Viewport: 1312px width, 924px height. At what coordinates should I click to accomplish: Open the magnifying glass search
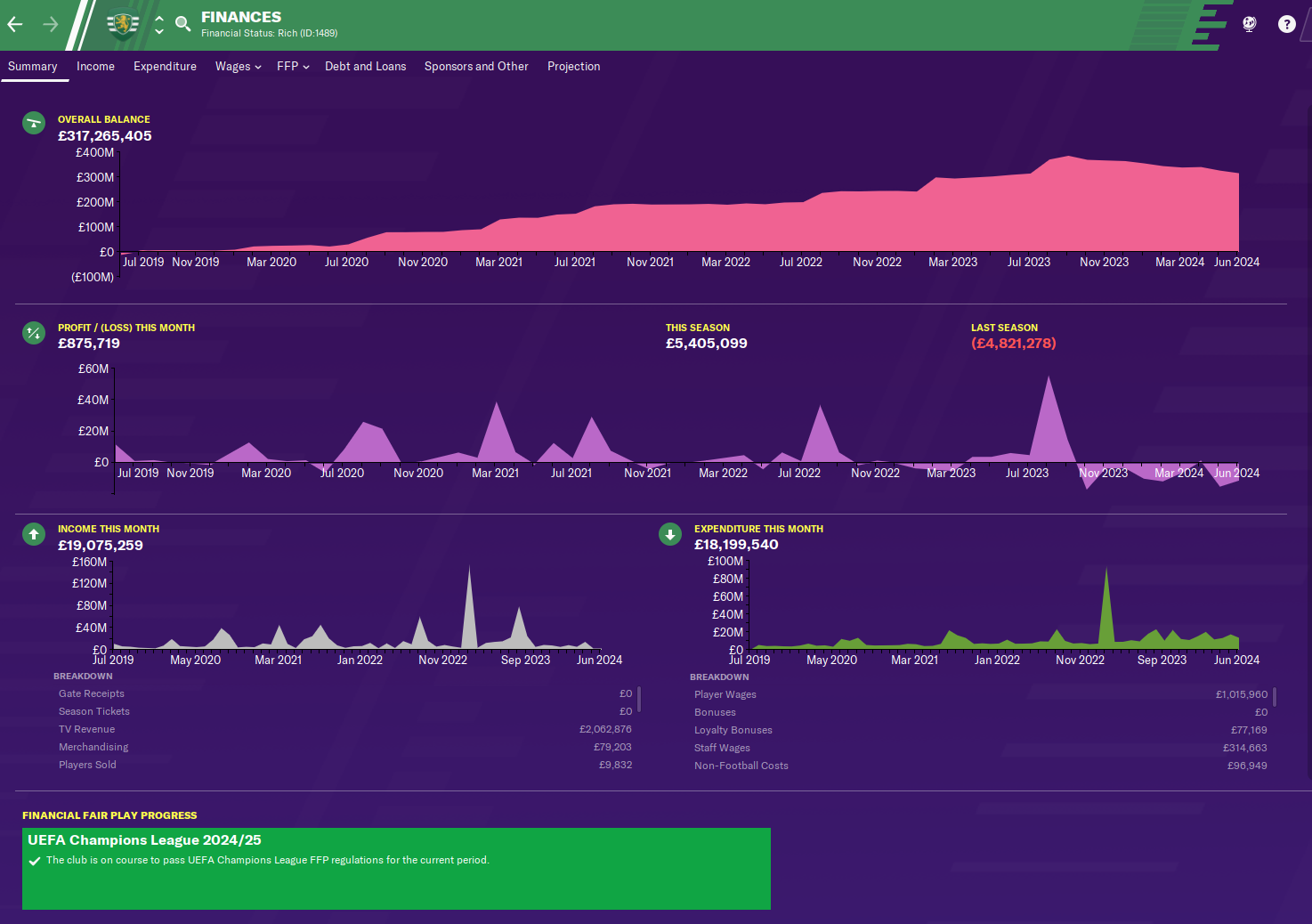183,24
